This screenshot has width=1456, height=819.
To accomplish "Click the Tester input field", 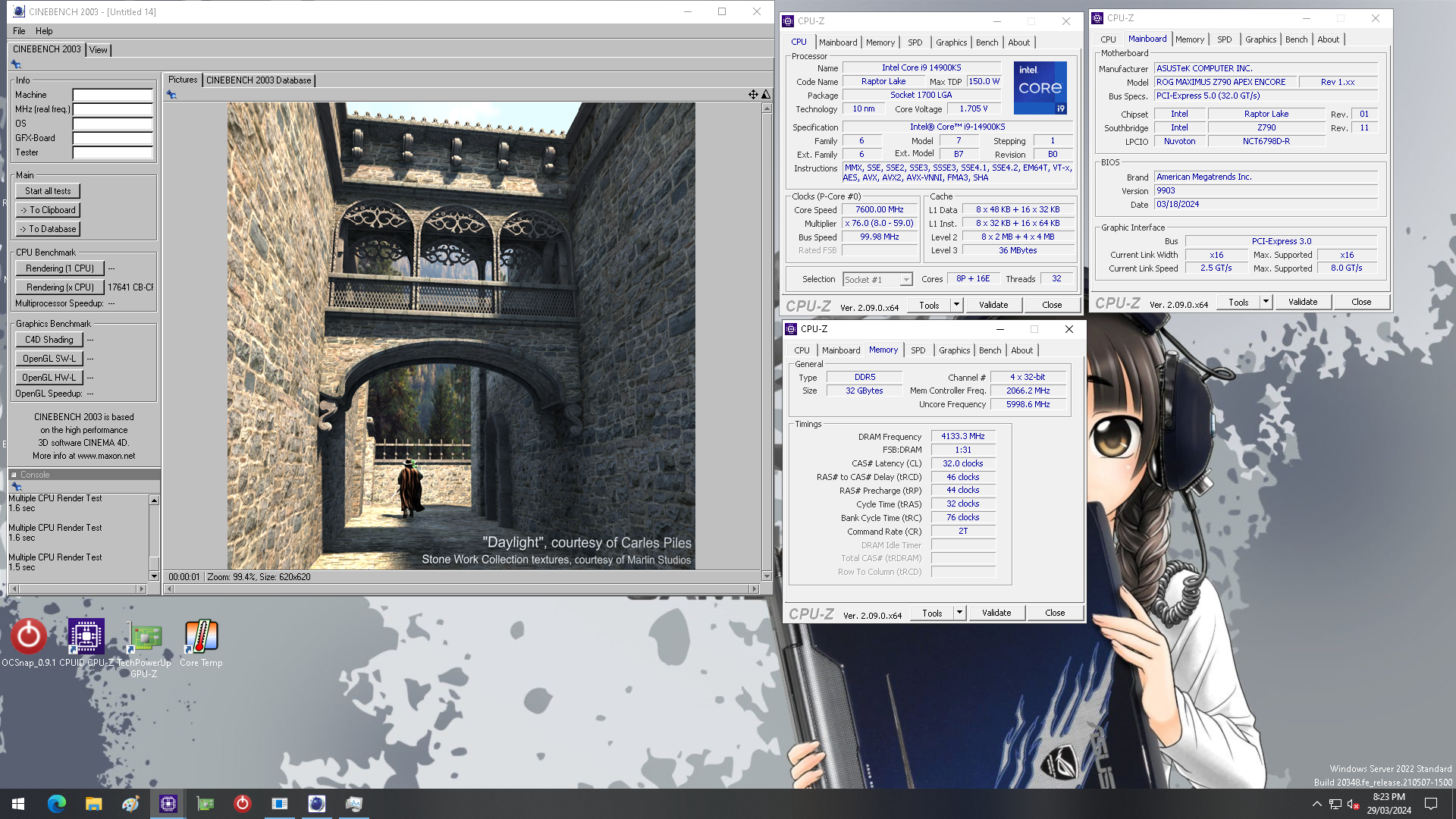I will (113, 152).
